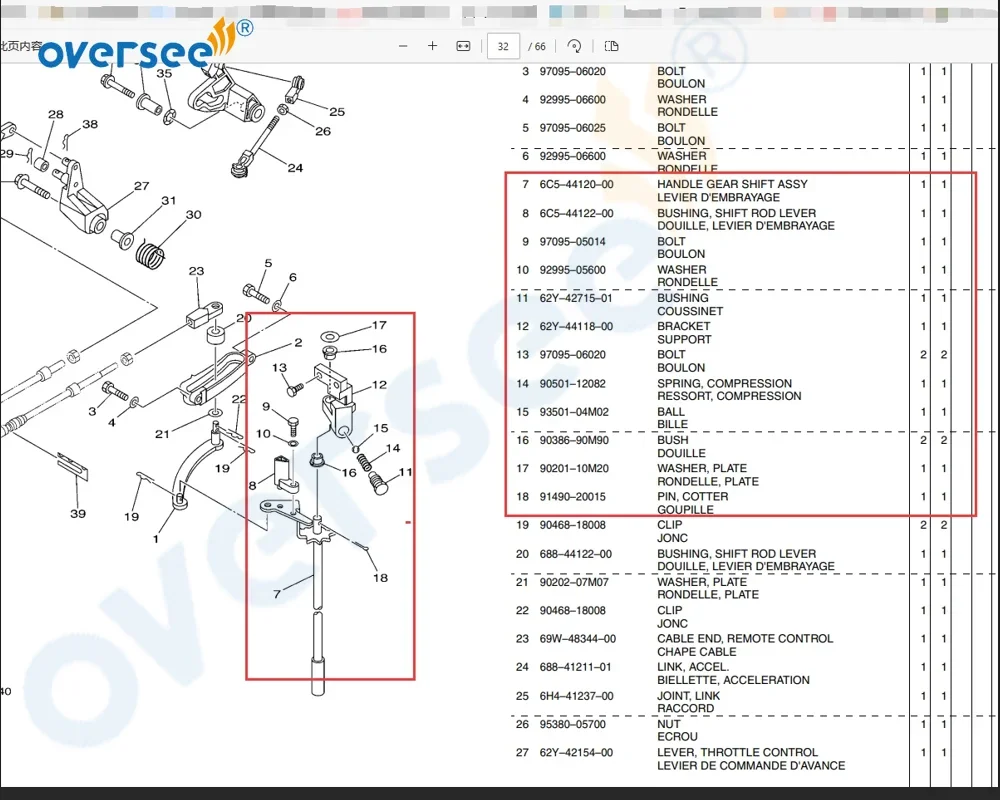Click callout number 12 in the diagram
This screenshot has height=800, width=1000.
[379, 385]
